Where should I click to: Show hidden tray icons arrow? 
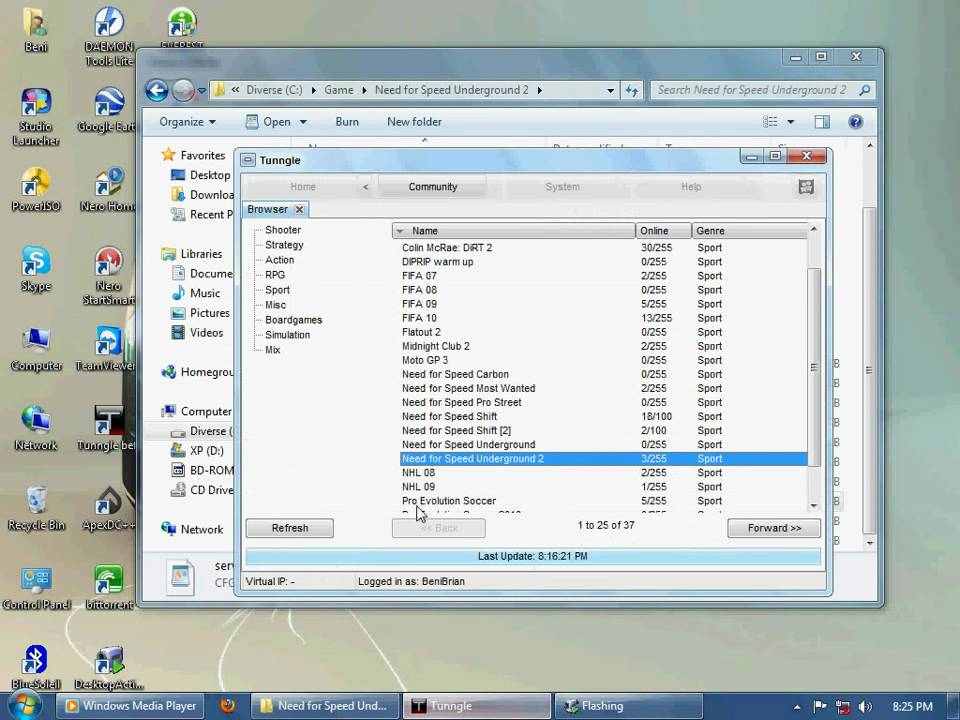click(797, 707)
